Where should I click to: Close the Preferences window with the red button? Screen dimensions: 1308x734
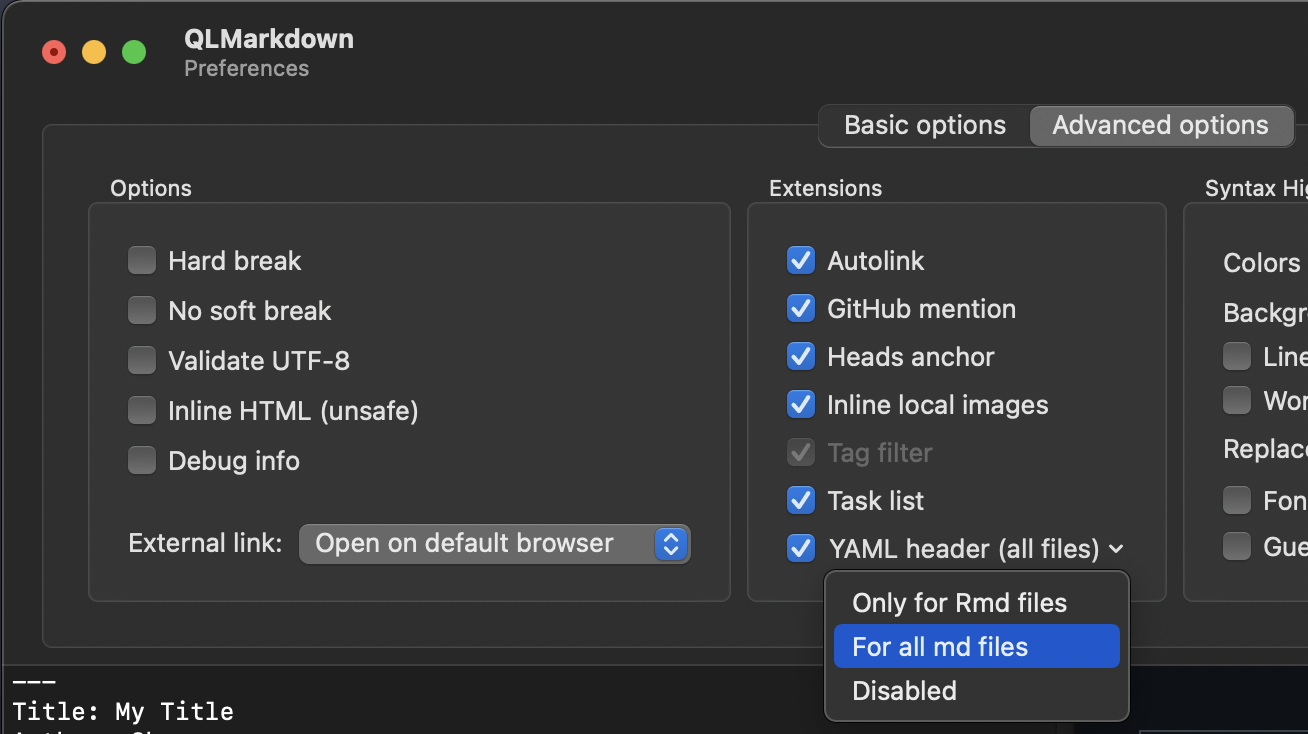click(x=54, y=53)
